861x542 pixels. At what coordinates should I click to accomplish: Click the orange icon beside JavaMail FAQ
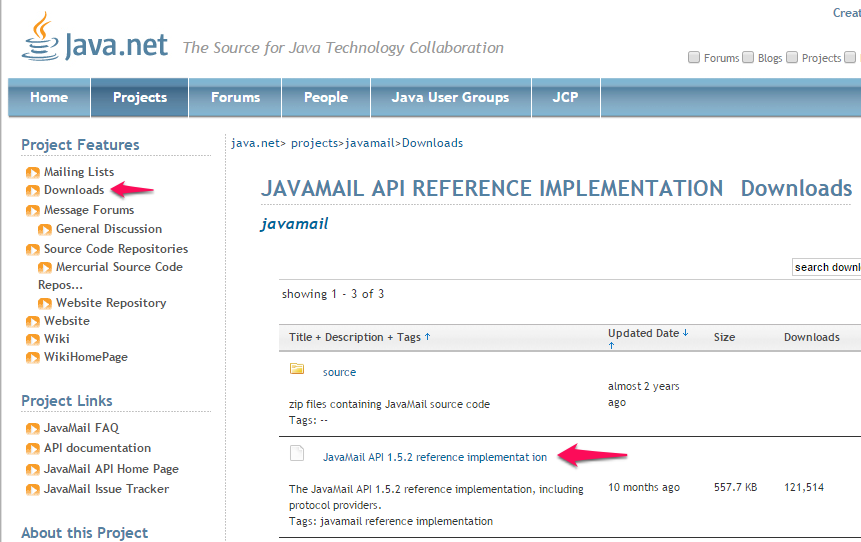click(33, 428)
